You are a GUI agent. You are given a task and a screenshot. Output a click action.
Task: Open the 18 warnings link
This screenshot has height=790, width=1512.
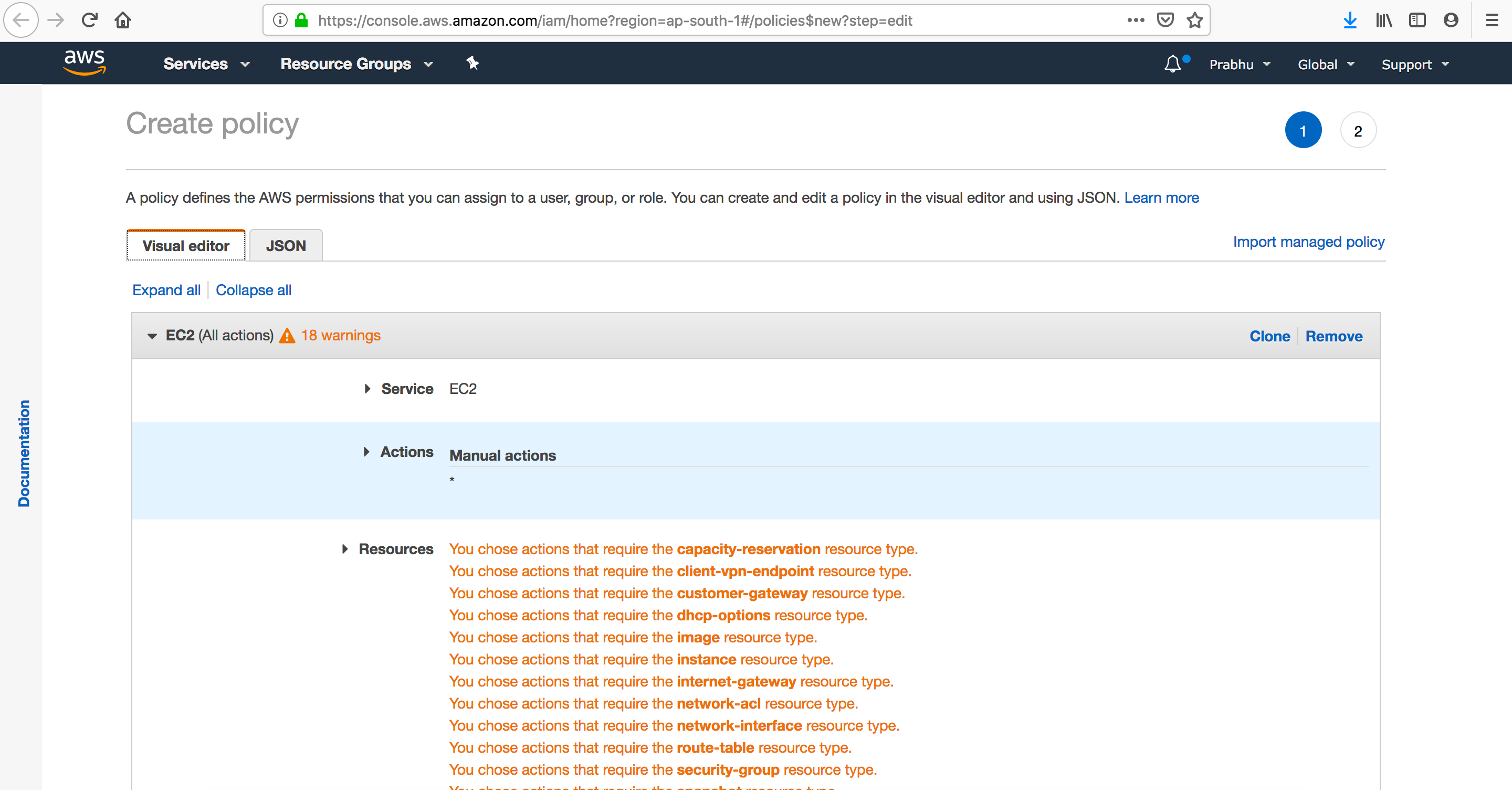click(340, 336)
